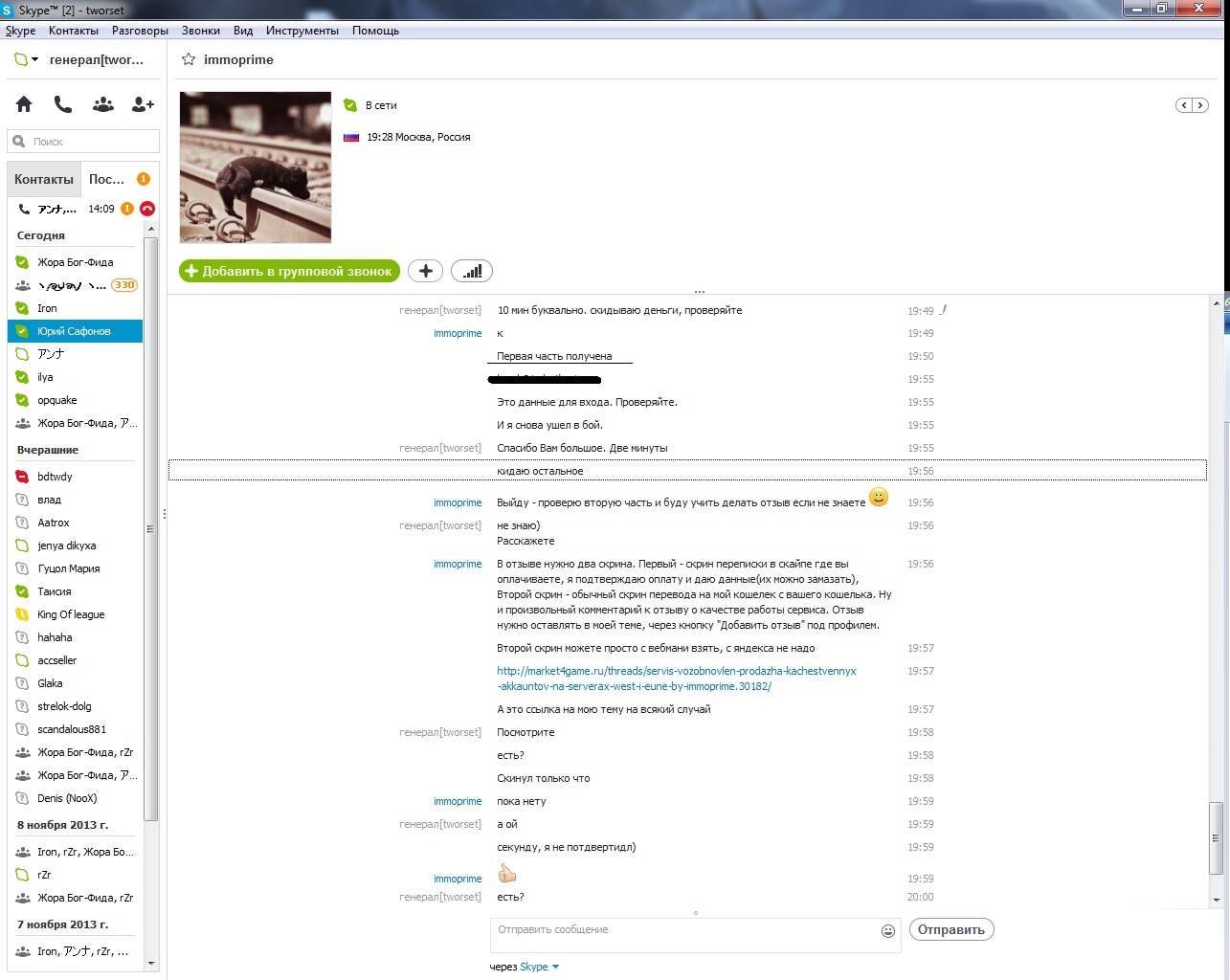Click the Russian flag icon
Viewport: 1230px width, 980px height.
(351, 137)
